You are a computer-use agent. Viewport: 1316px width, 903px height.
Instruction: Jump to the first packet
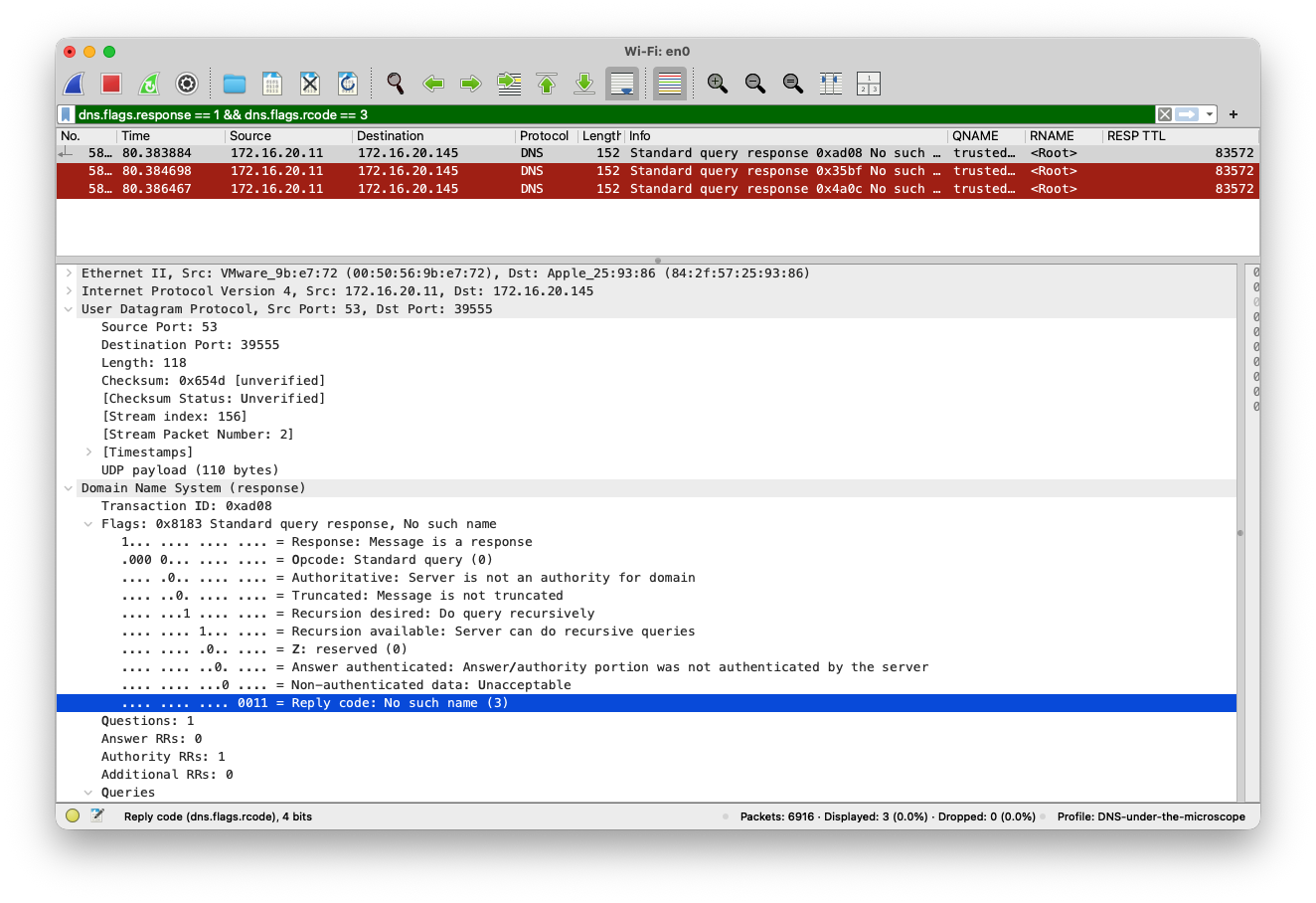(547, 84)
